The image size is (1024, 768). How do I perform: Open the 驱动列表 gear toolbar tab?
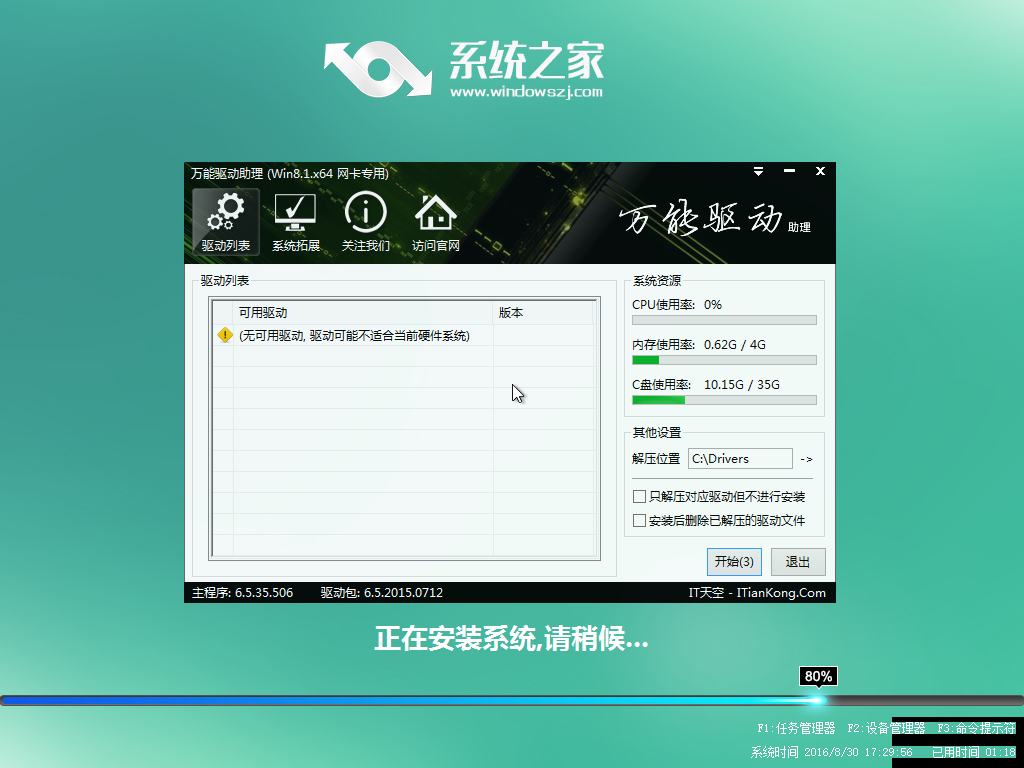pyautogui.click(x=226, y=221)
